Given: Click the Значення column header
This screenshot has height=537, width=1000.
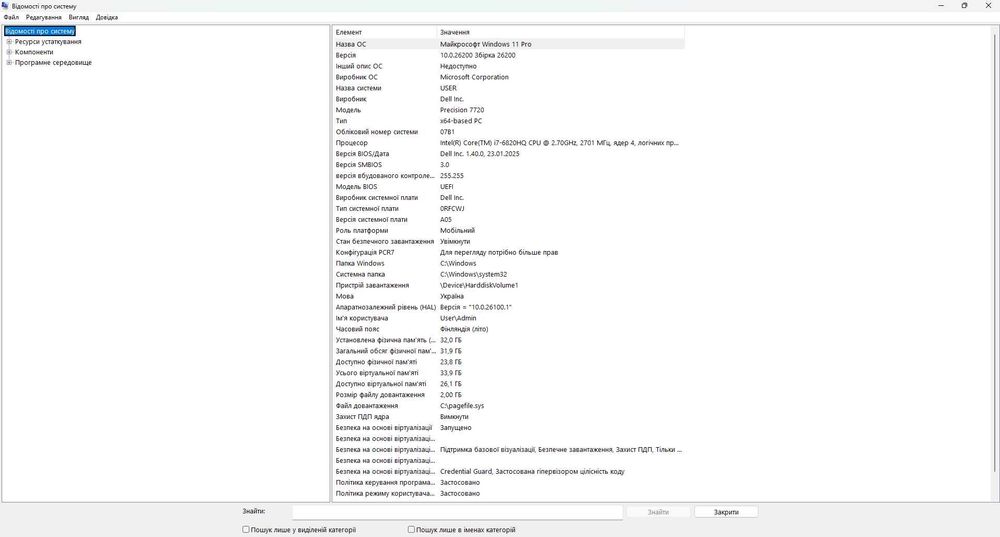Looking at the screenshot, I should (x=561, y=32).
